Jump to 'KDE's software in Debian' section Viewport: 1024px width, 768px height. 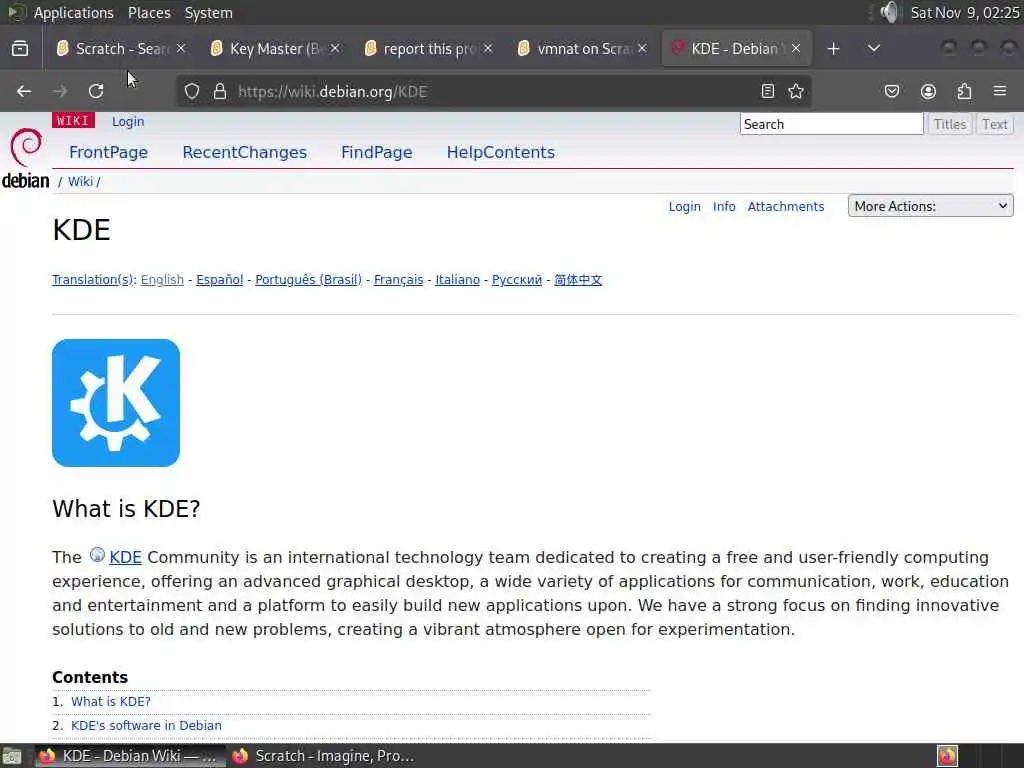pyautogui.click(x=146, y=726)
